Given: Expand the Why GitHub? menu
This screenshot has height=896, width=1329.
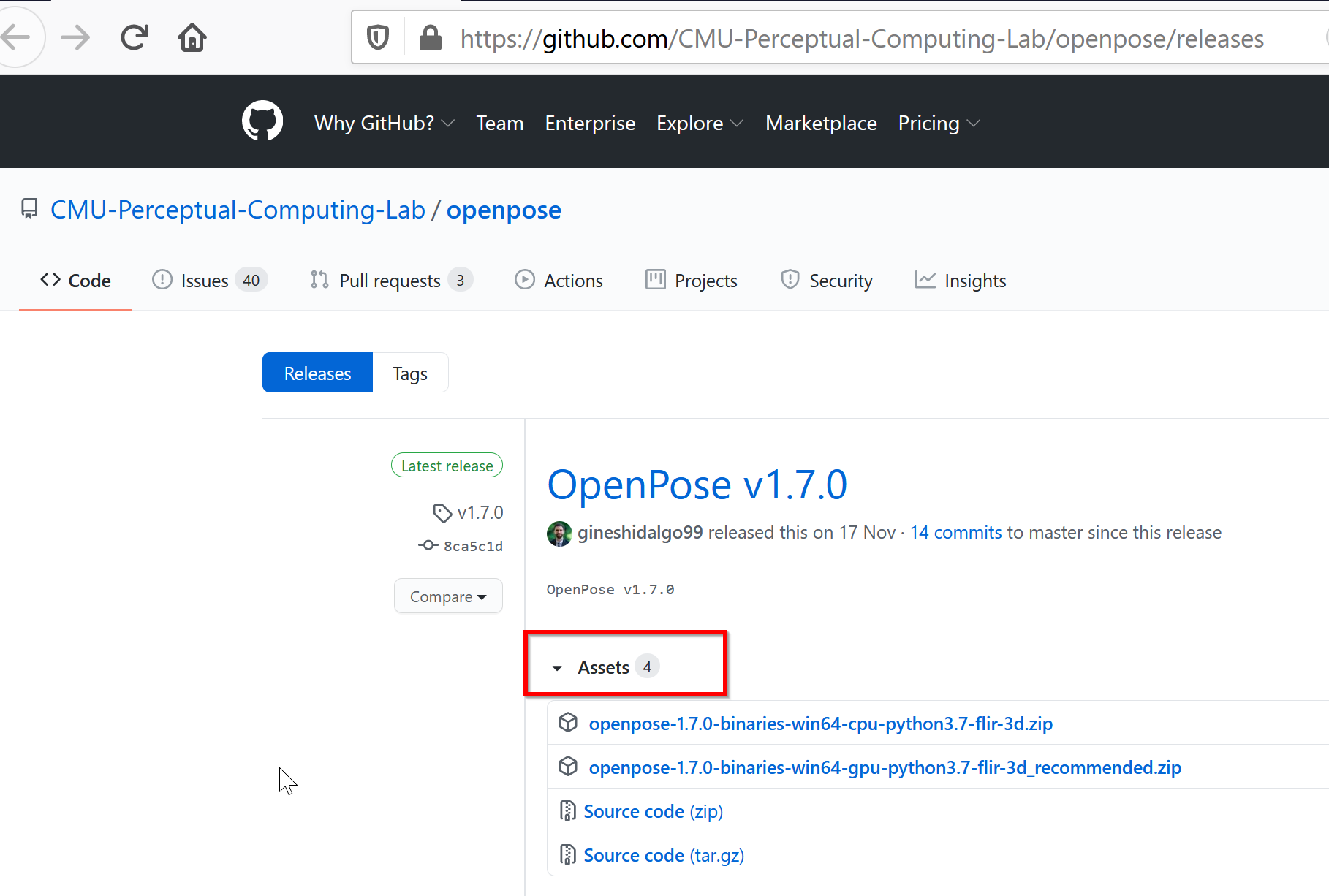Looking at the screenshot, I should click(385, 123).
